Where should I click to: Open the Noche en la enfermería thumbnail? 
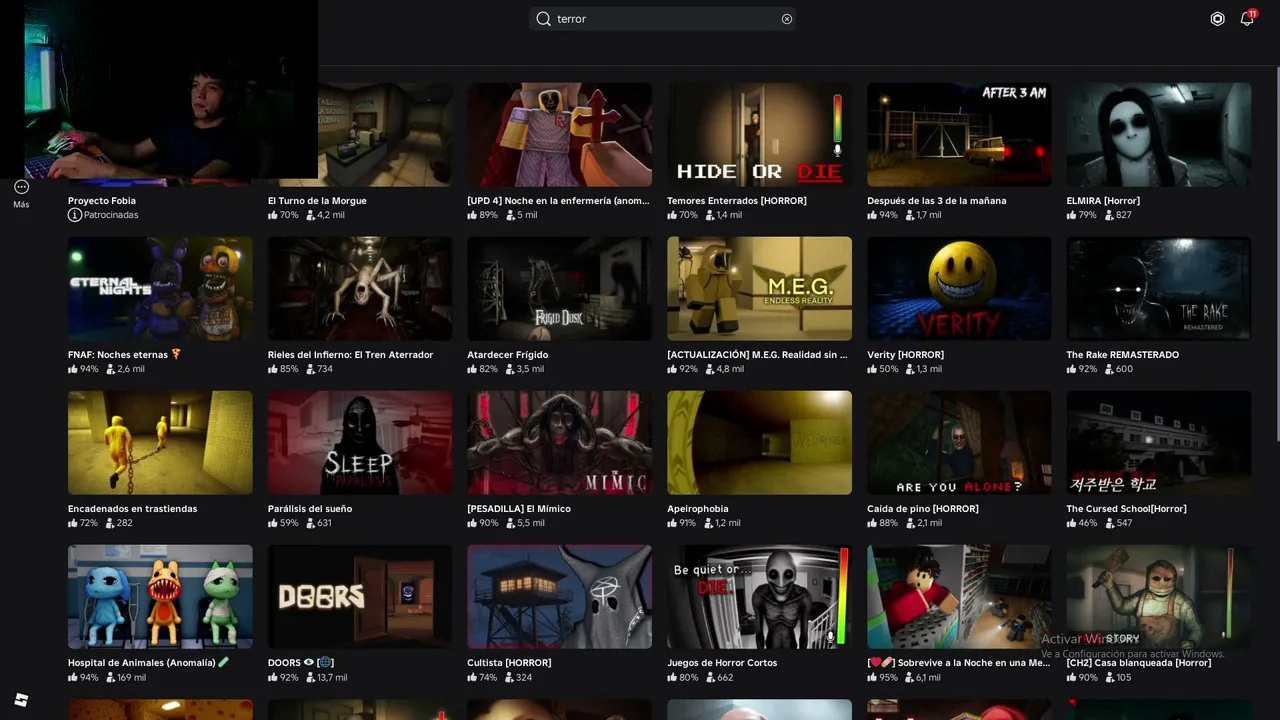[x=560, y=134]
